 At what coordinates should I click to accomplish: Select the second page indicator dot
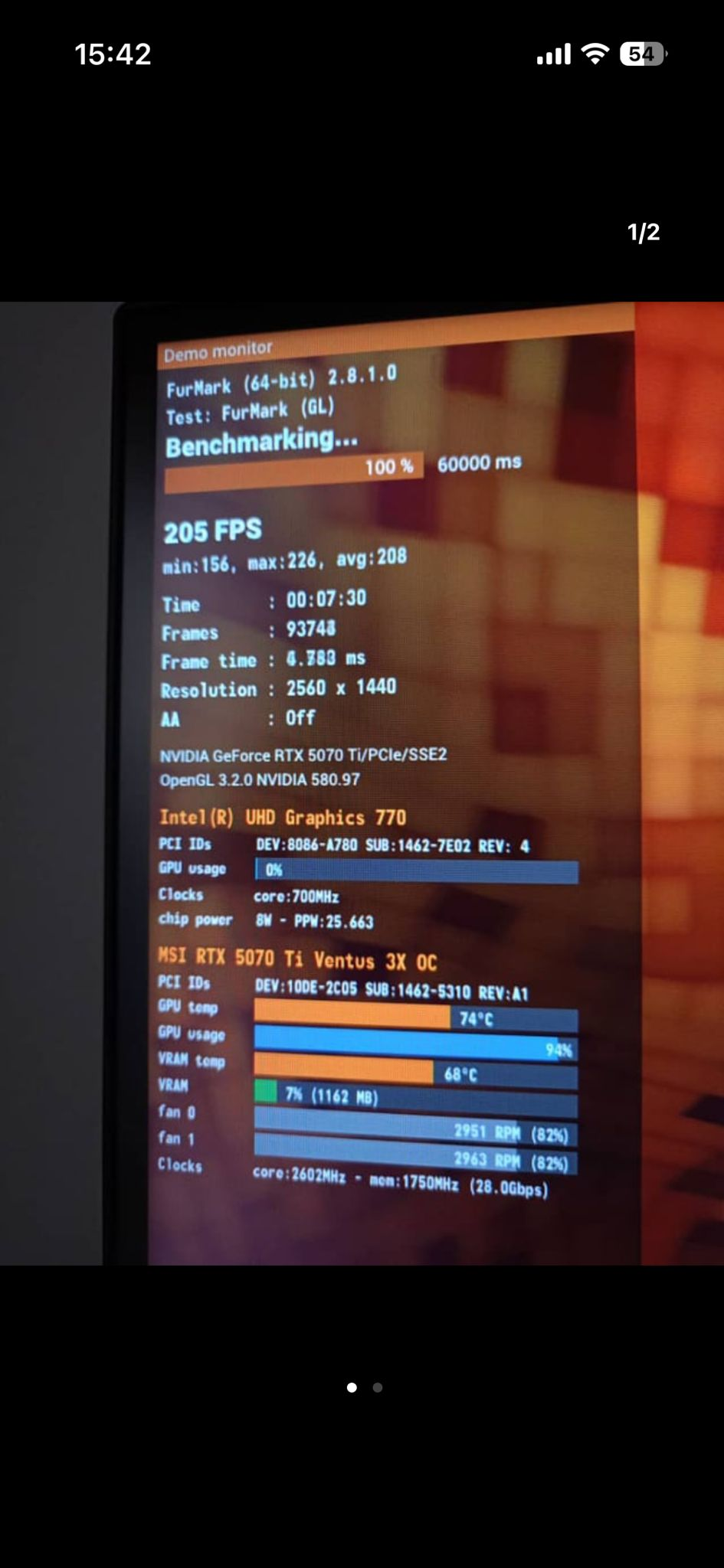click(x=377, y=1387)
